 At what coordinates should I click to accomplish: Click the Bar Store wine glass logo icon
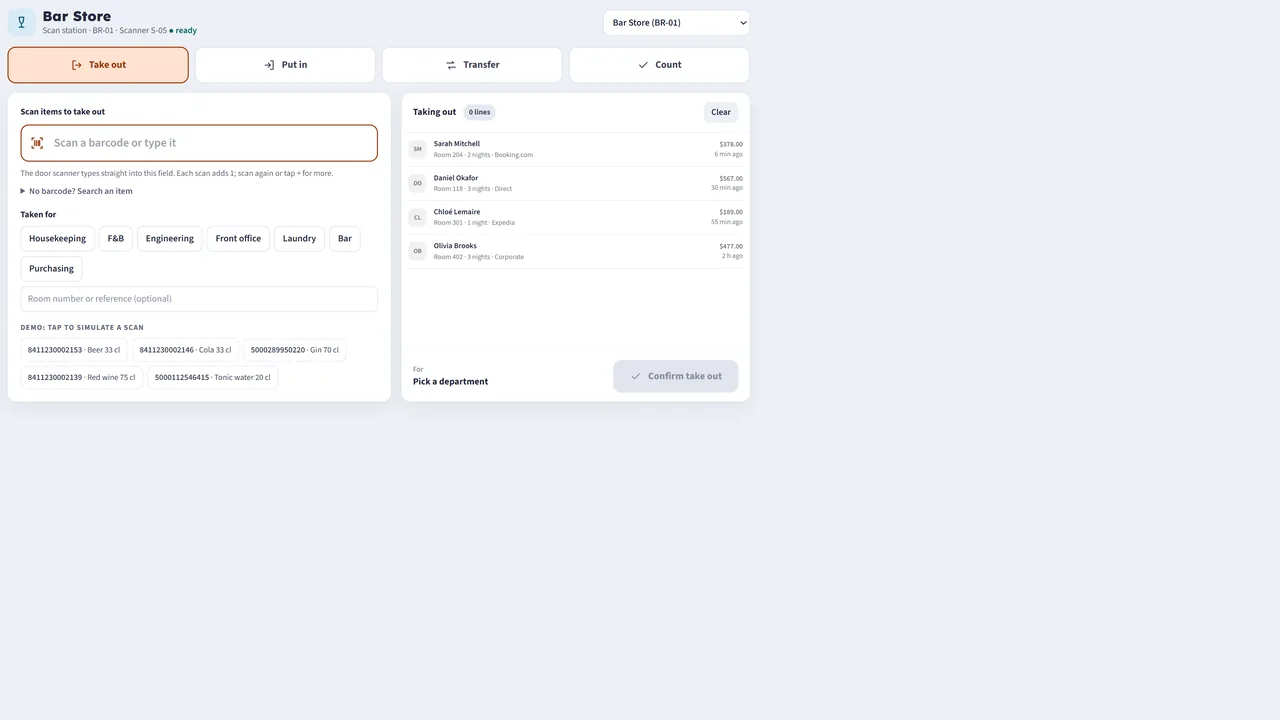22,22
